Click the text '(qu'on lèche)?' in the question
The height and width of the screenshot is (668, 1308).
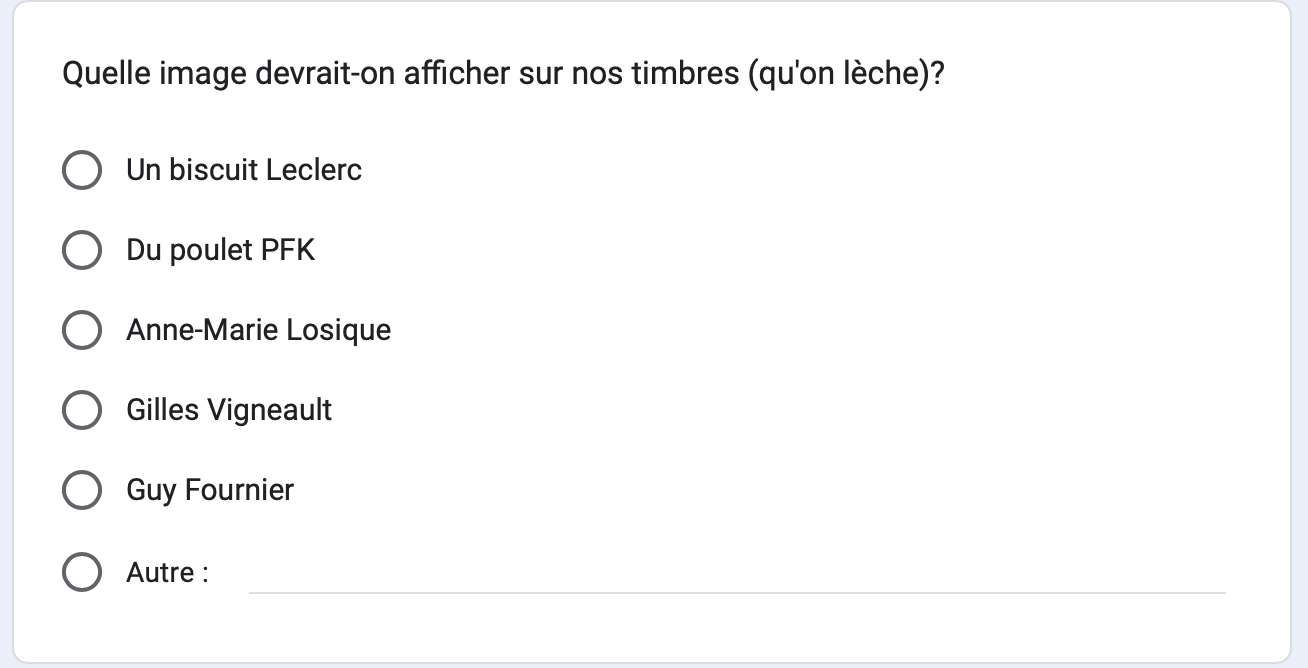coord(846,76)
